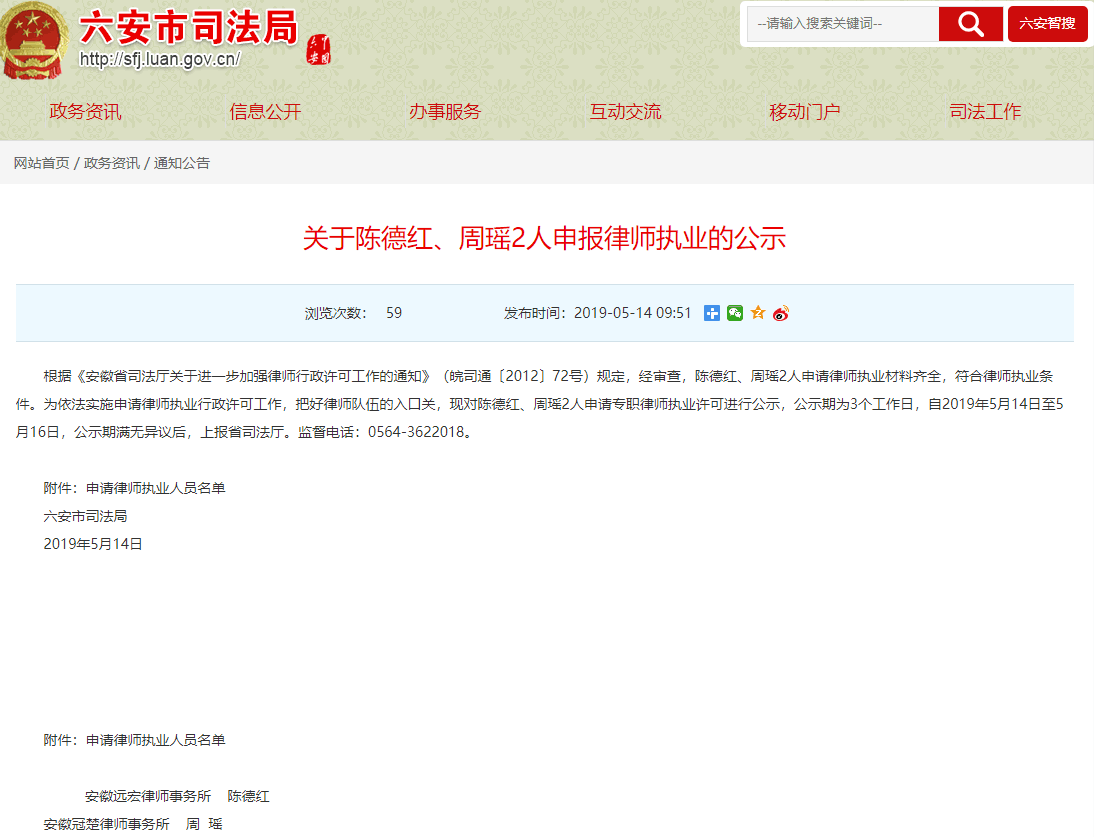Click the orange star favorites icon
The image size is (1094, 837).
[x=758, y=313]
